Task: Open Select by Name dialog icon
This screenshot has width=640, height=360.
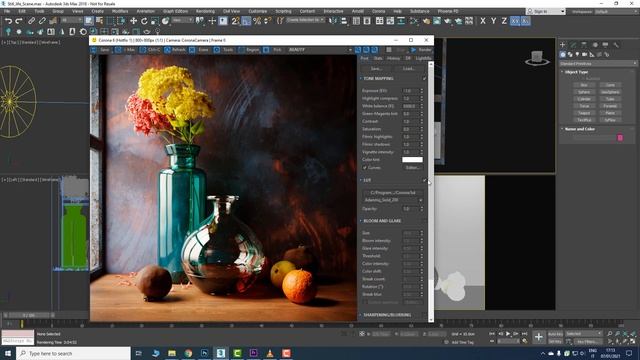Action: click(x=99, y=21)
